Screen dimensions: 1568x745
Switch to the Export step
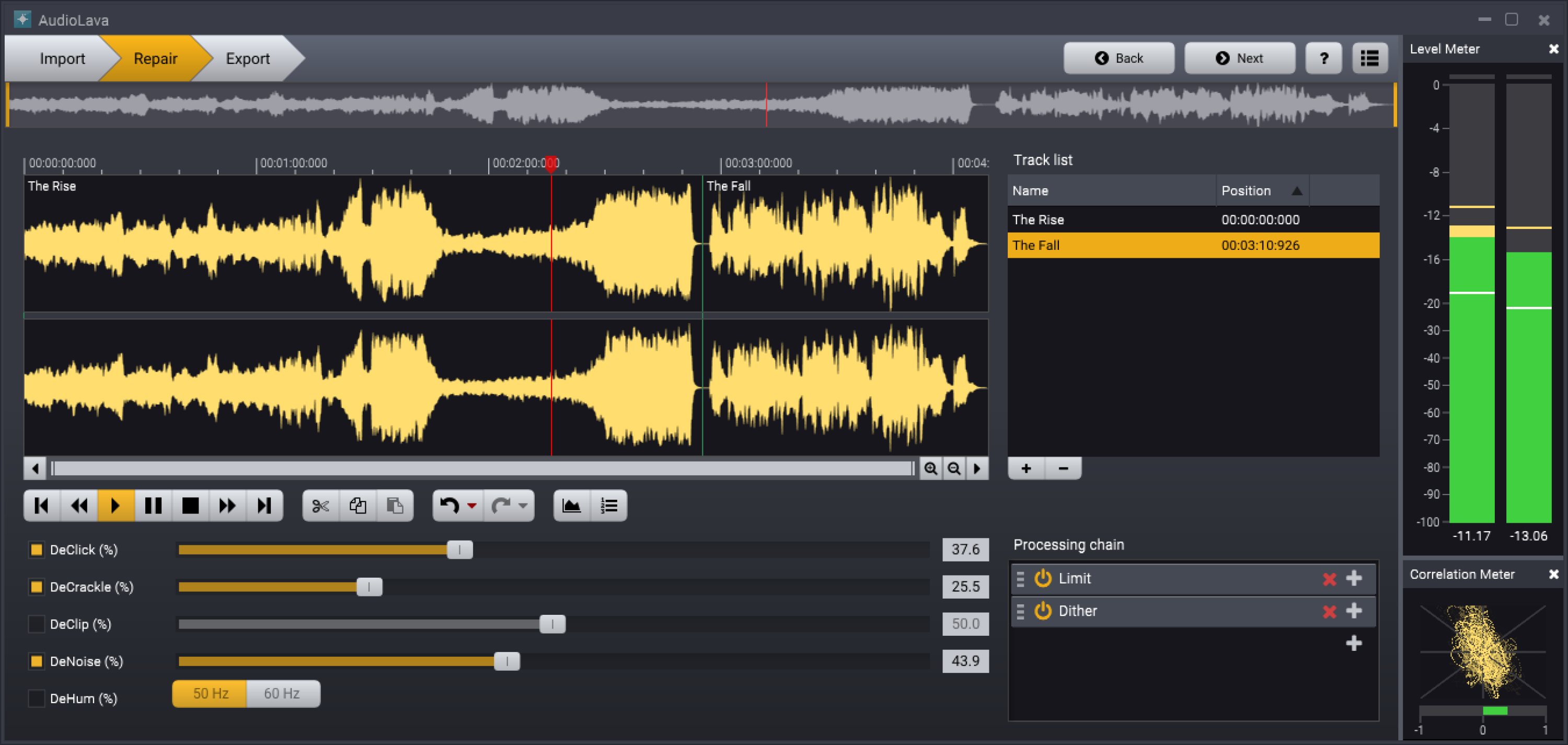point(247,58)
